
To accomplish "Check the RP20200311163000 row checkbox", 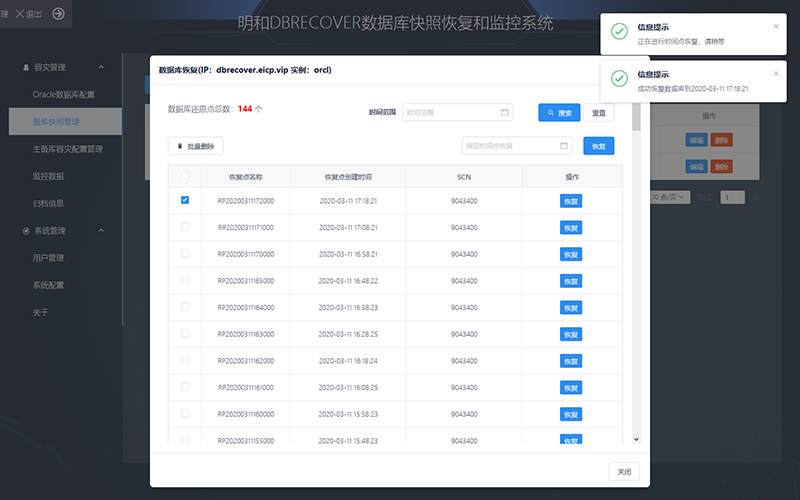I will point(185,333).
